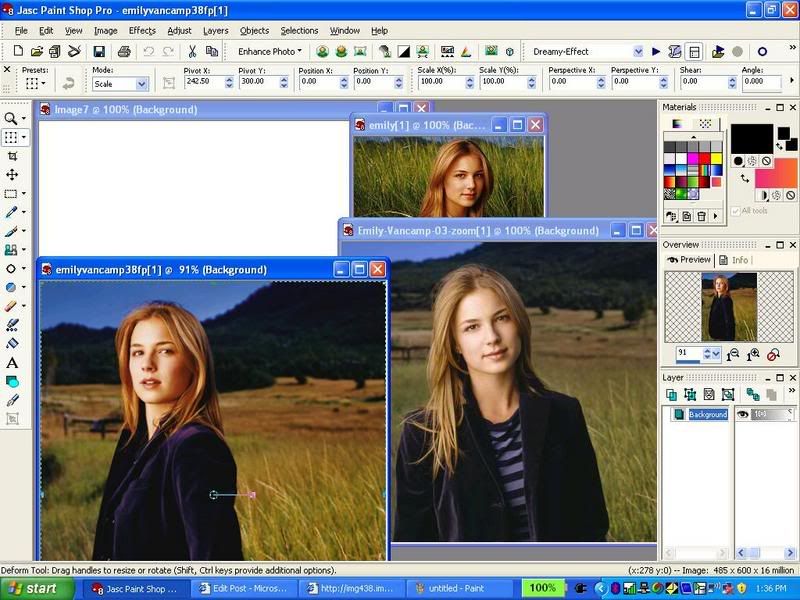Click the new file icon
Screen dimensions: 800x600
click(x=17, y=51)
